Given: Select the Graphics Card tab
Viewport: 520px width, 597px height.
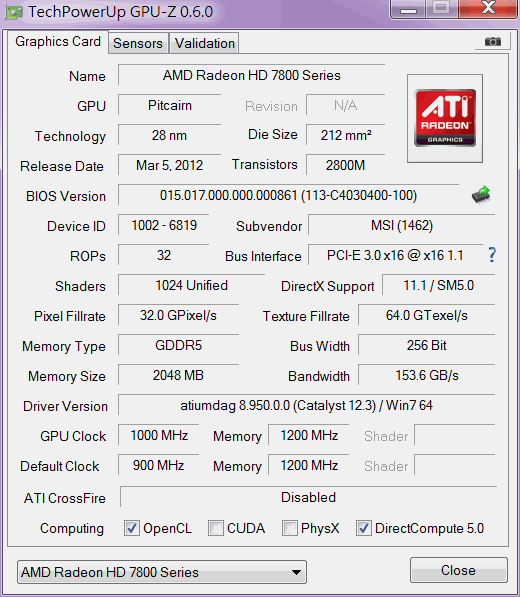Looking at the screenshot, I should coord(58,42).
